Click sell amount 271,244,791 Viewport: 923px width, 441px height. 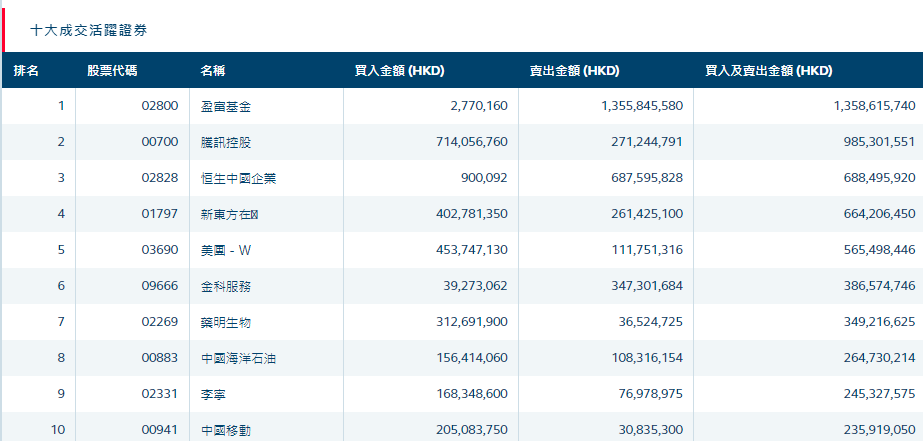(x=648, y=142)
